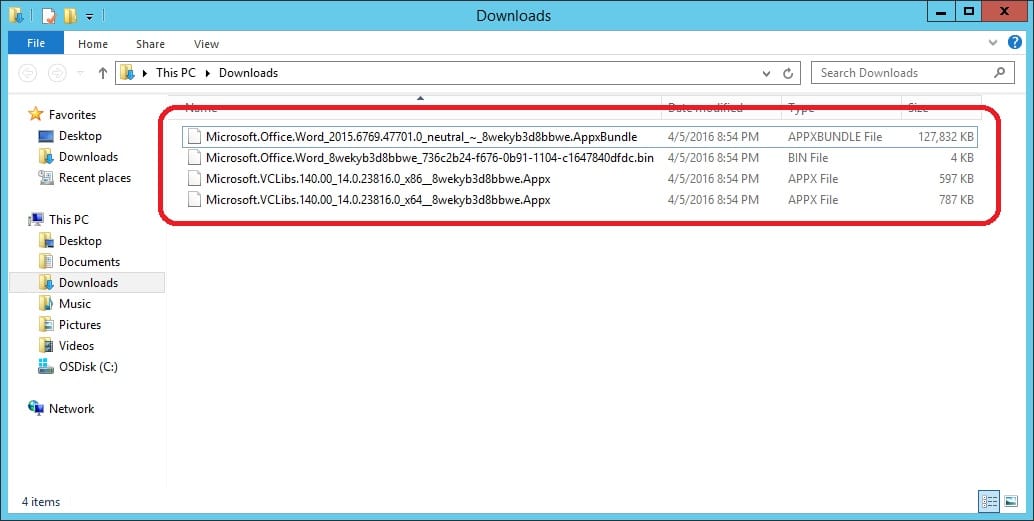Open Pictures folder in navigation pane
The image size is (1034, 521).
click(x=80, y=325)
